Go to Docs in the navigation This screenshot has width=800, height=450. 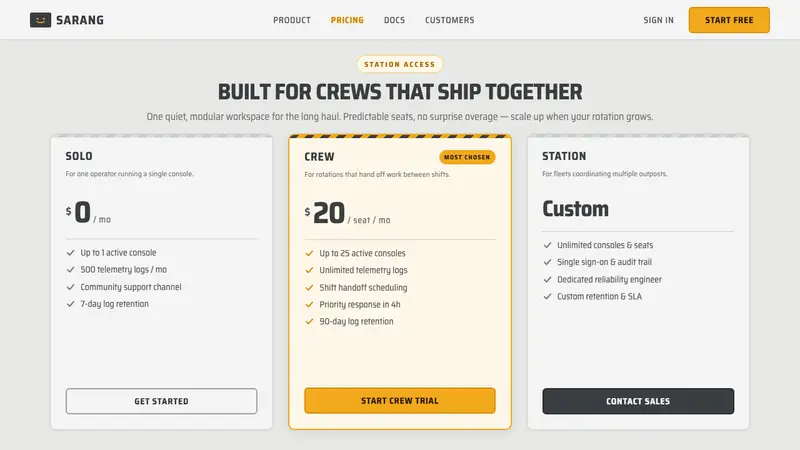pos(394,20)
